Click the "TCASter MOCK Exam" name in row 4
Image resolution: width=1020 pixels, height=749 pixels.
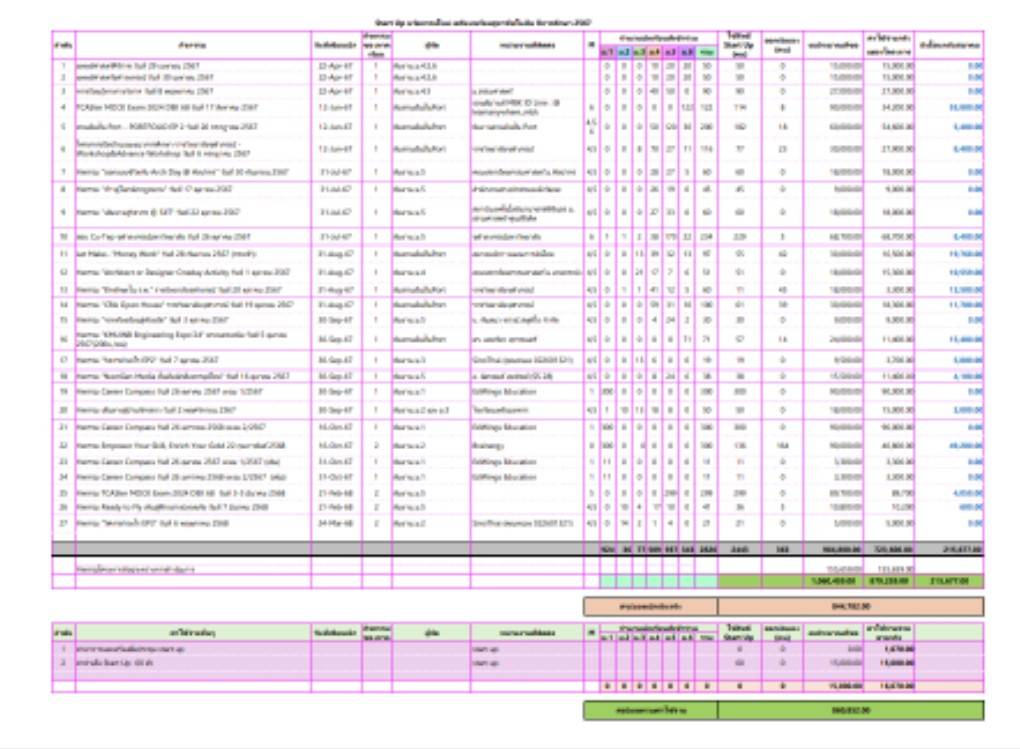pos(167,107)
